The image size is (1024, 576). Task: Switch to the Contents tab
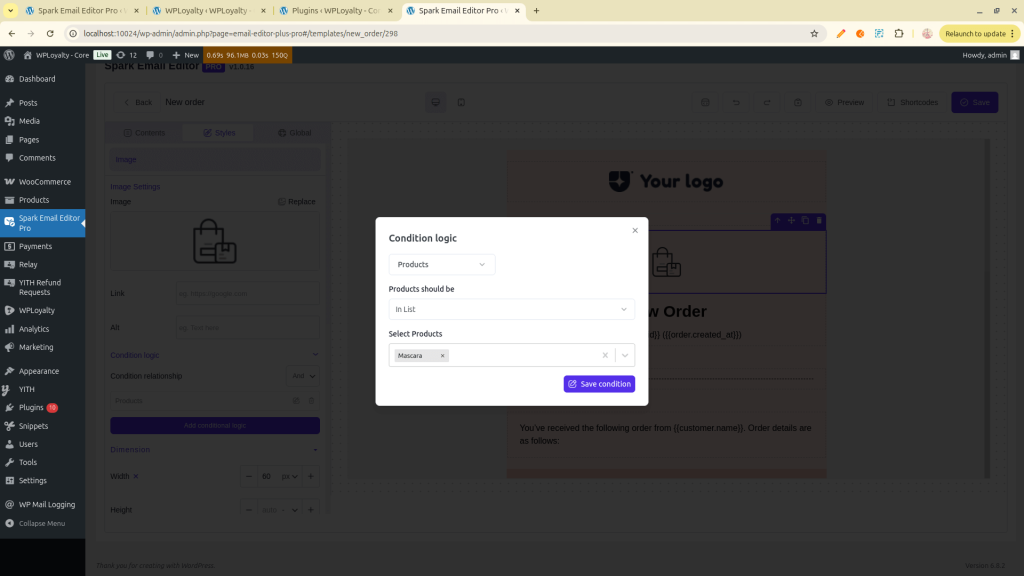144,133
